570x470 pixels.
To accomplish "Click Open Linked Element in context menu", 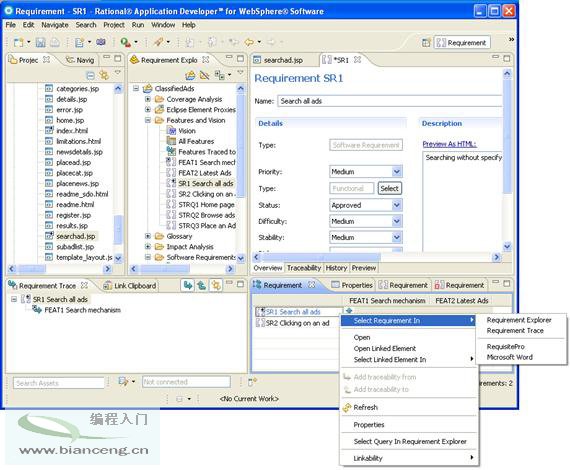I will pos(385,348).
